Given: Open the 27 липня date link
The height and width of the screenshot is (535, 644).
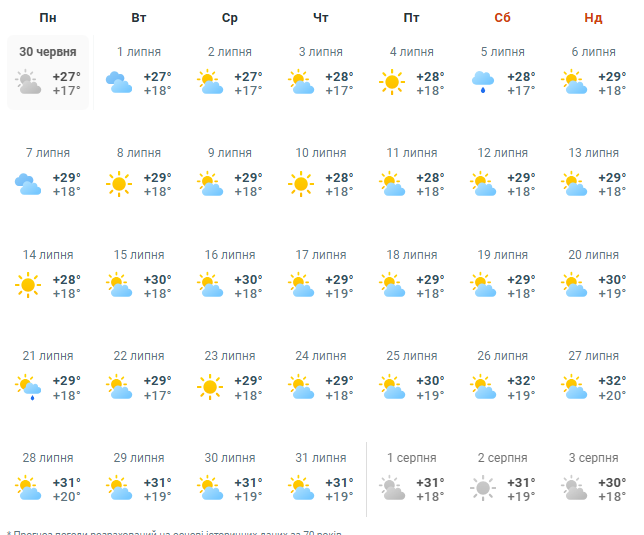Looking at the screenshot, I should pos(594,356).
